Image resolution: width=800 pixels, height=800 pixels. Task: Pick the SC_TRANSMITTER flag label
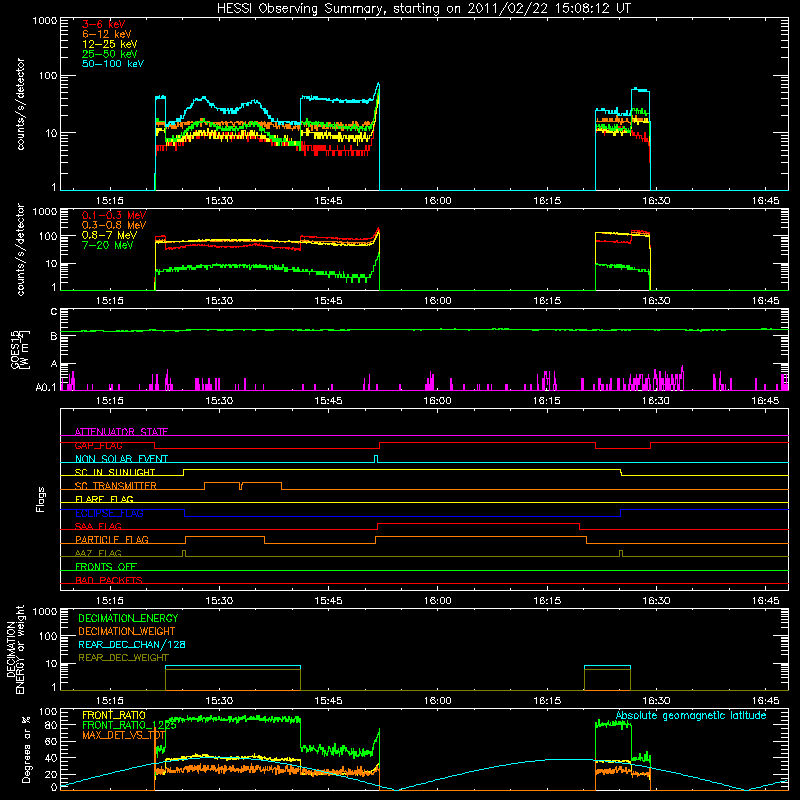pos(116,486)
